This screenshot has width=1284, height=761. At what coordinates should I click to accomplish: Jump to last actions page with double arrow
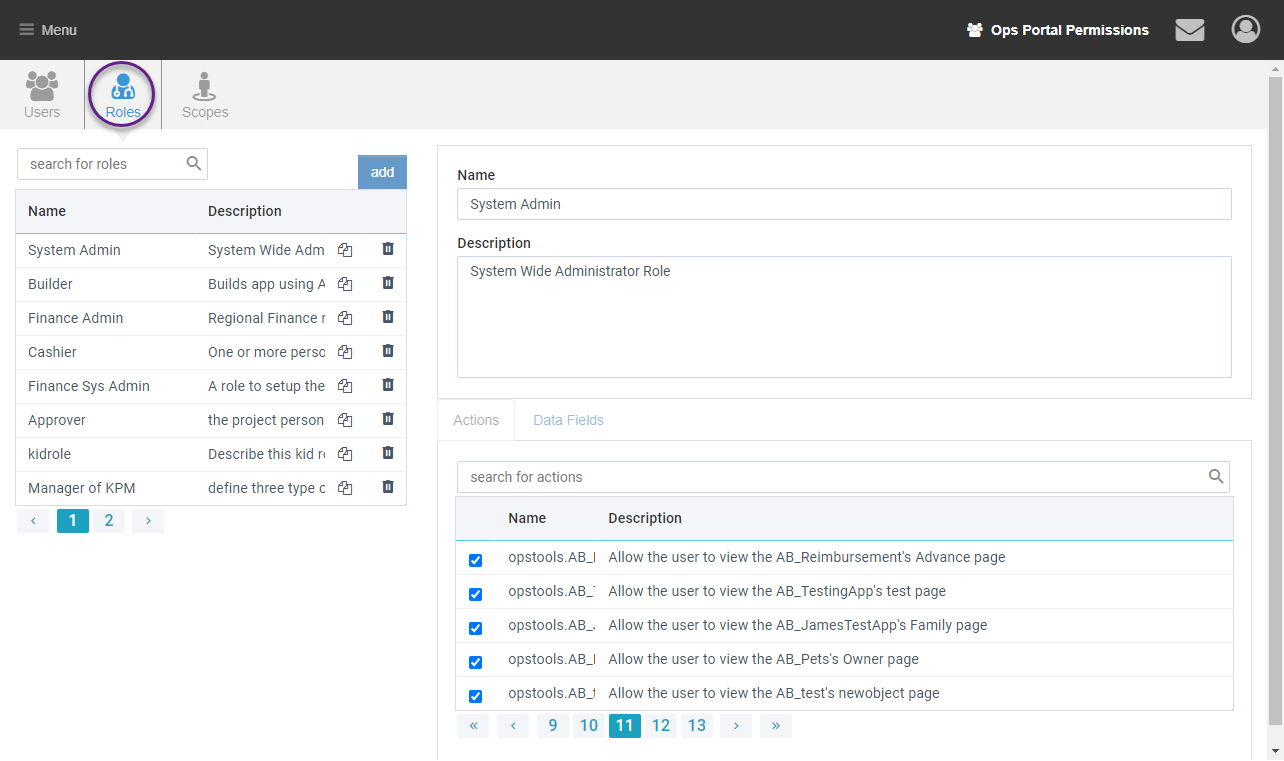coord(775,726)
